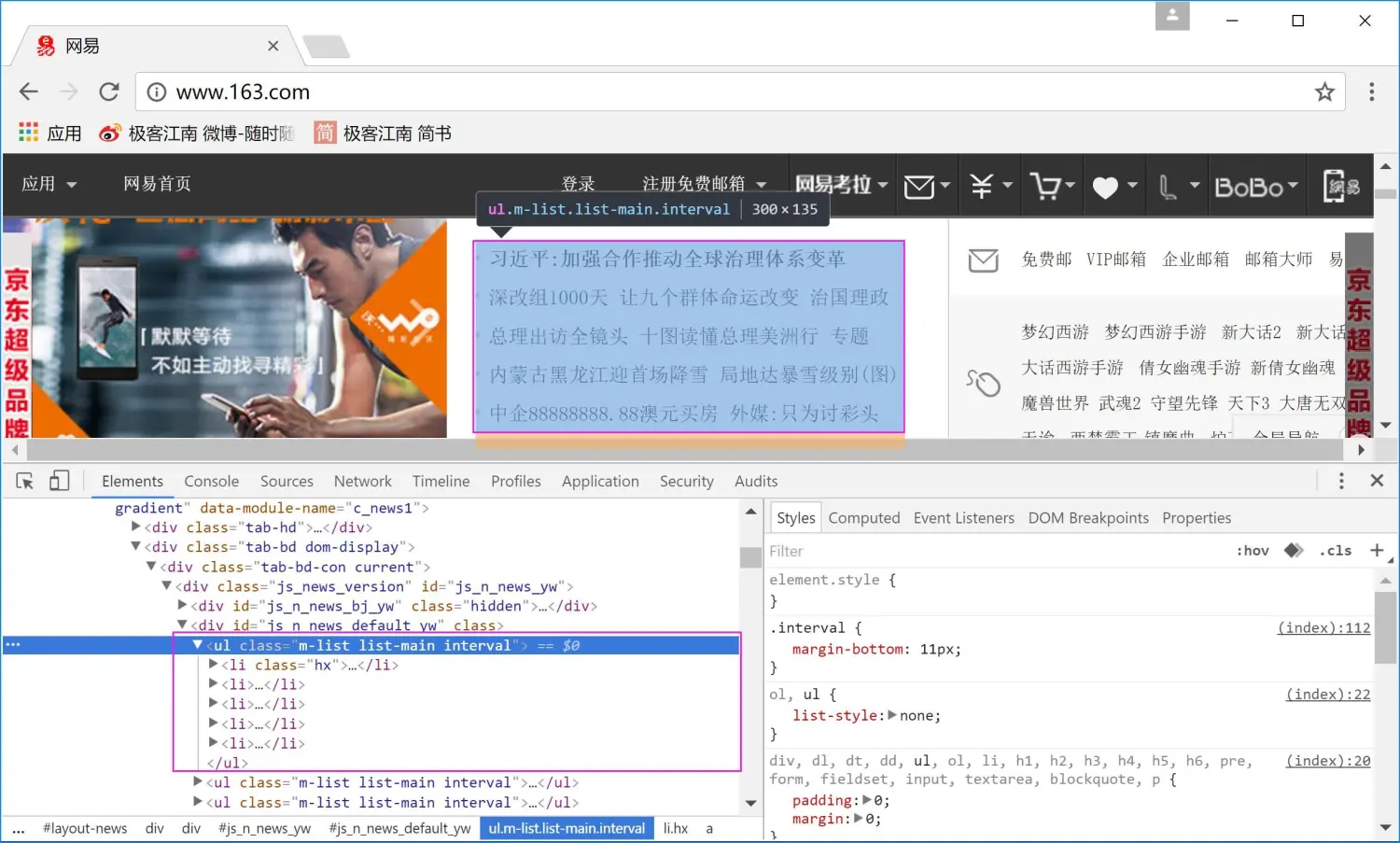Activate the DevTools inspect element icon
The width and height of the screenshot is (1400, 843).
click(x=25, y=481)
